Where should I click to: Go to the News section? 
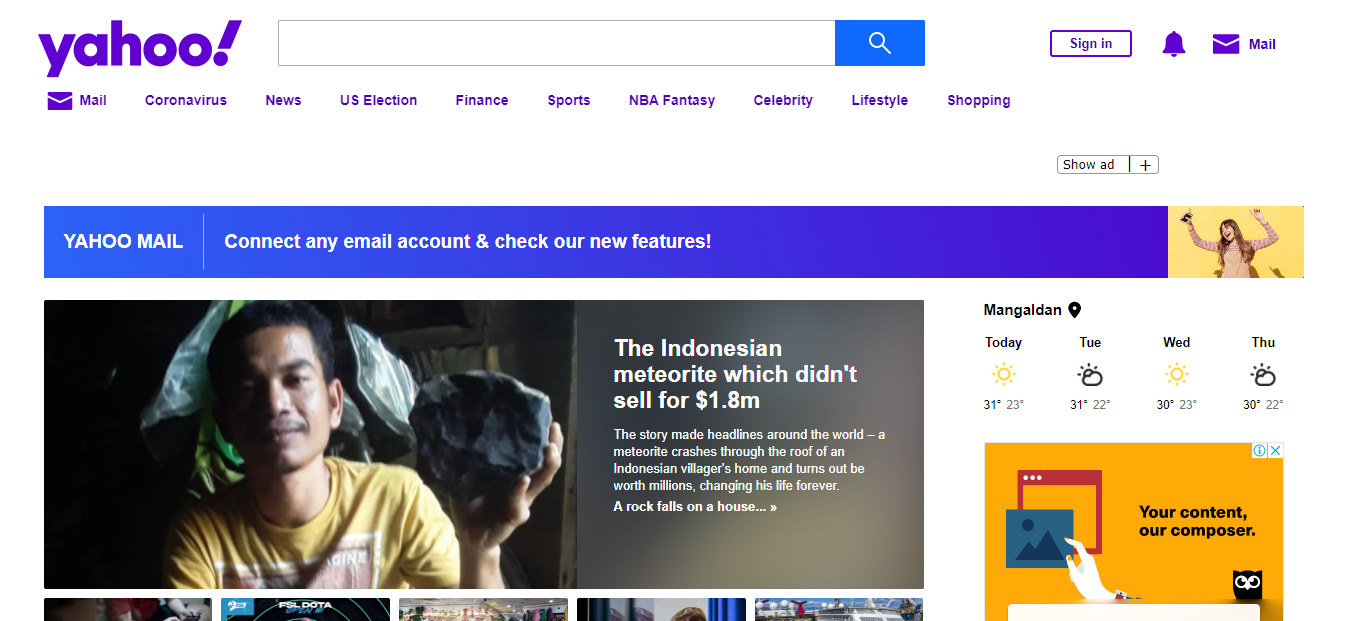[x=283, y=100]
